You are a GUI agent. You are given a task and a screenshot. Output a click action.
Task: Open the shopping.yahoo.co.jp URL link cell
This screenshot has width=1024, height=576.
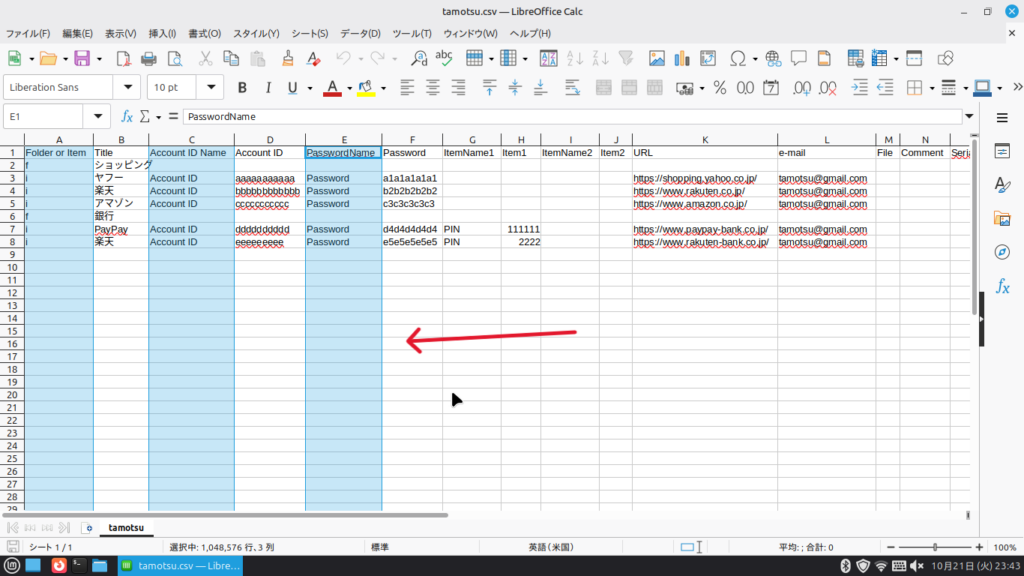click(695, 179)
